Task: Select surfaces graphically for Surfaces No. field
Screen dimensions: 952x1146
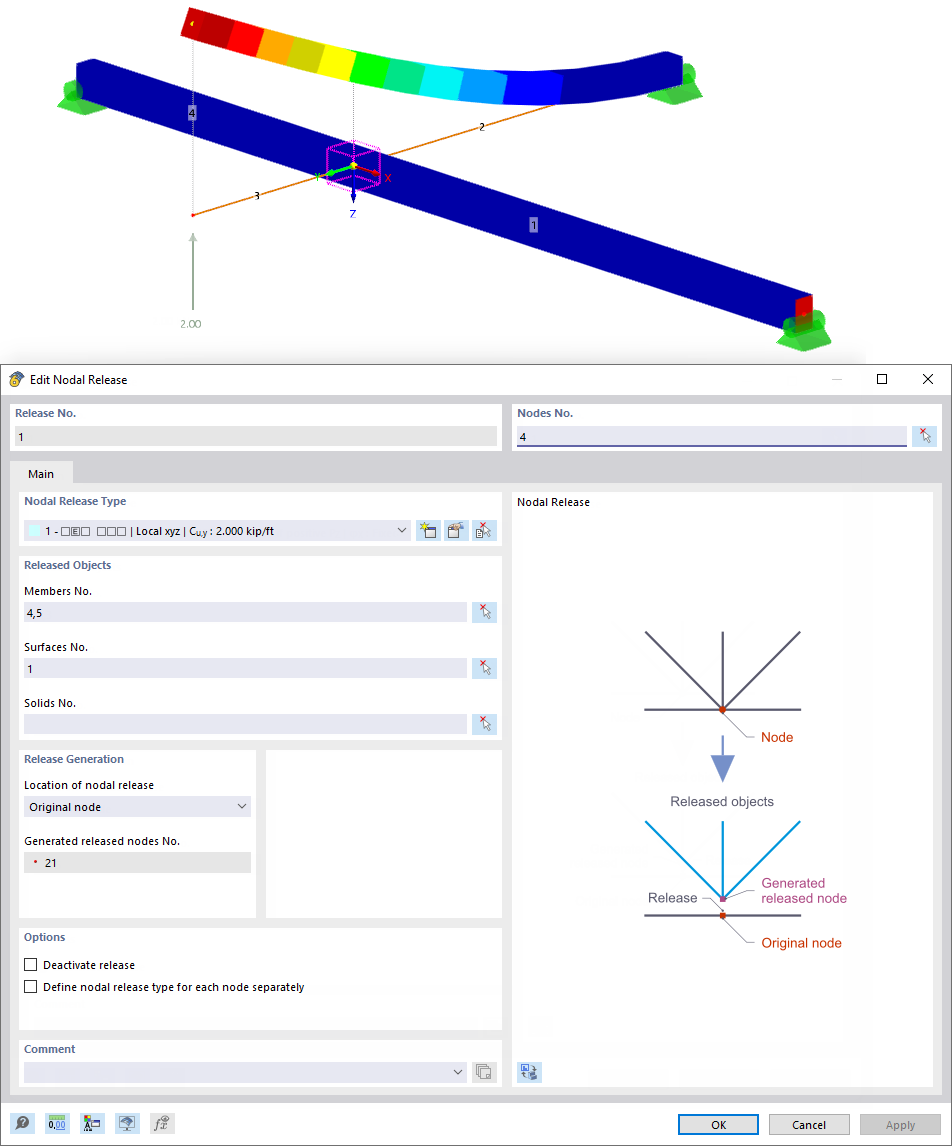Action: pos(484,667)
